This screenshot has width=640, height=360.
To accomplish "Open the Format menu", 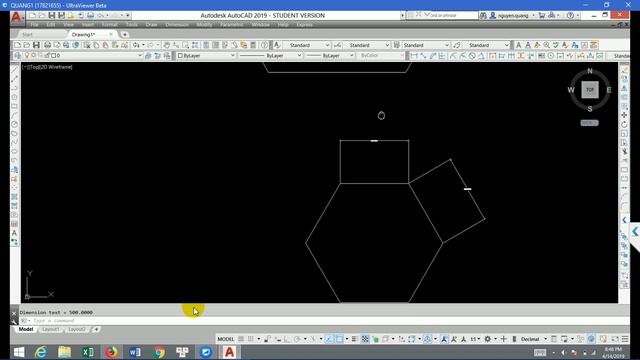I will tap(109, 25).
